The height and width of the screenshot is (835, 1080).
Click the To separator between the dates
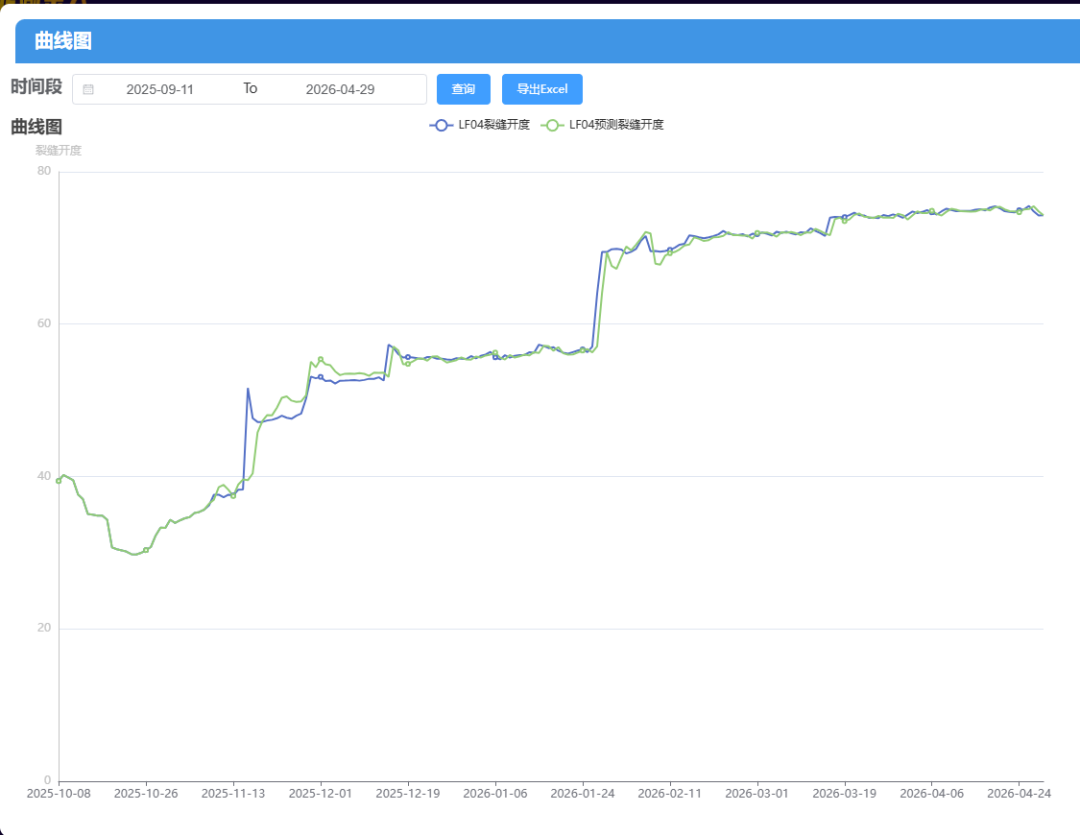[x=250, y=88]
